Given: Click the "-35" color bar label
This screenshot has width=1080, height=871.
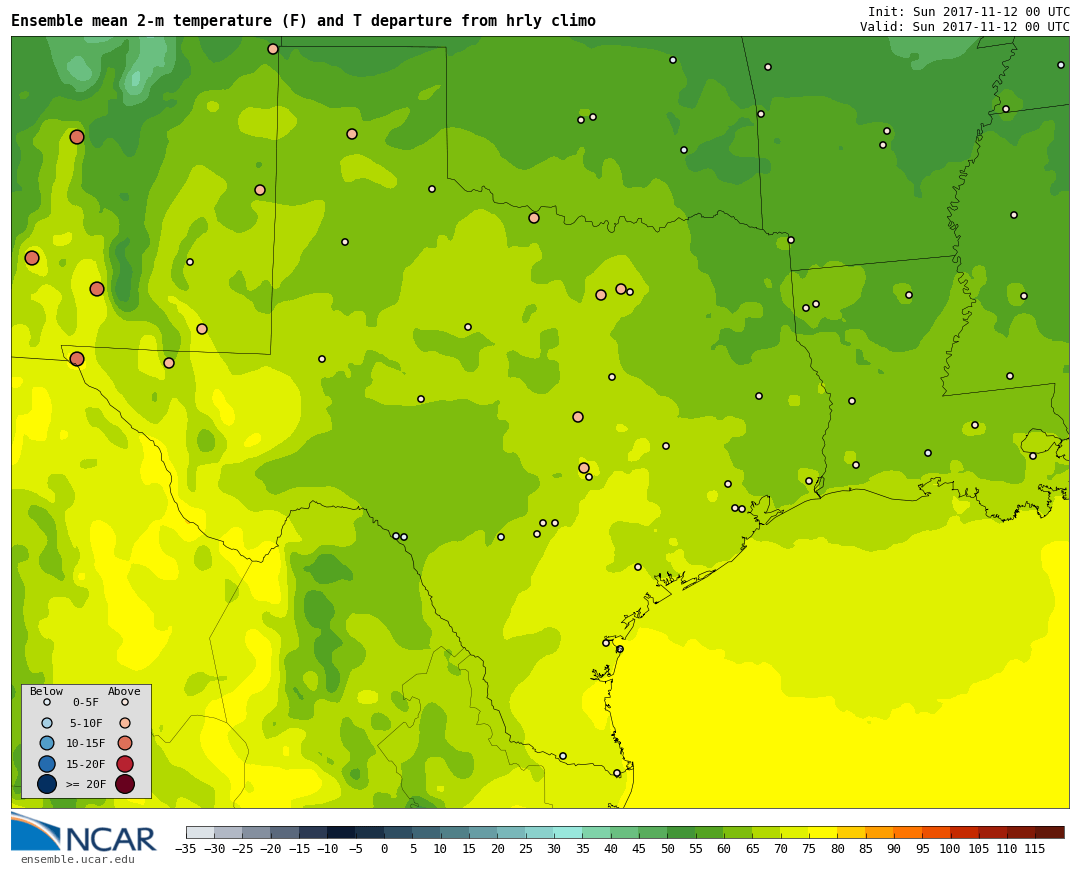Looking at the screenshot, I should tap(186, 849).
